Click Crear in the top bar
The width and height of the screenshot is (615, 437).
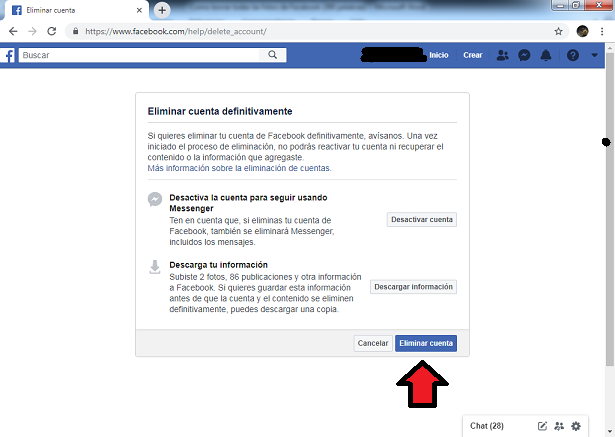[x=473, y=55]
